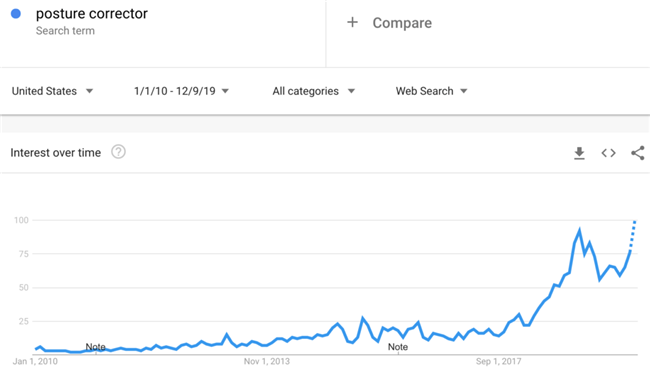Click the blue dot beside posture corrector
The image size is (650, 371).
[16, 14]
